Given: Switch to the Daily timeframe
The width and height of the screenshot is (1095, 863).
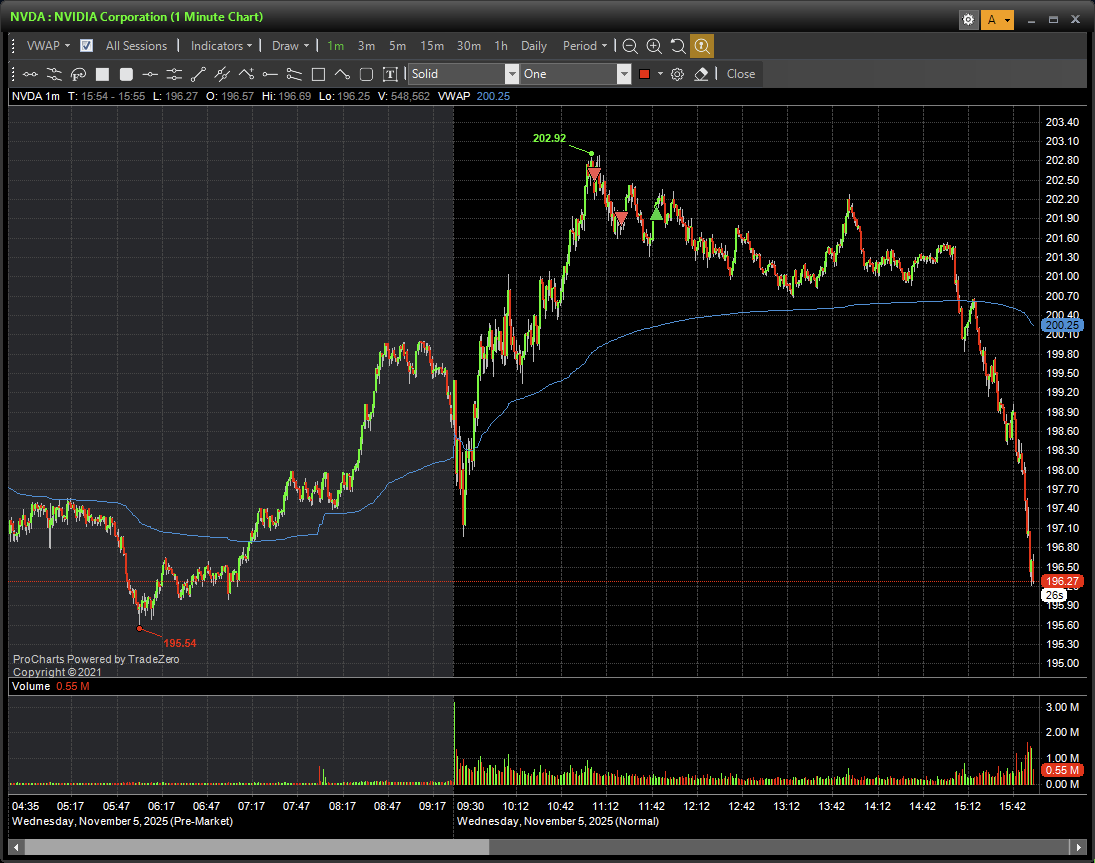Looking at the screenshot, I should (x=534, y=46).
